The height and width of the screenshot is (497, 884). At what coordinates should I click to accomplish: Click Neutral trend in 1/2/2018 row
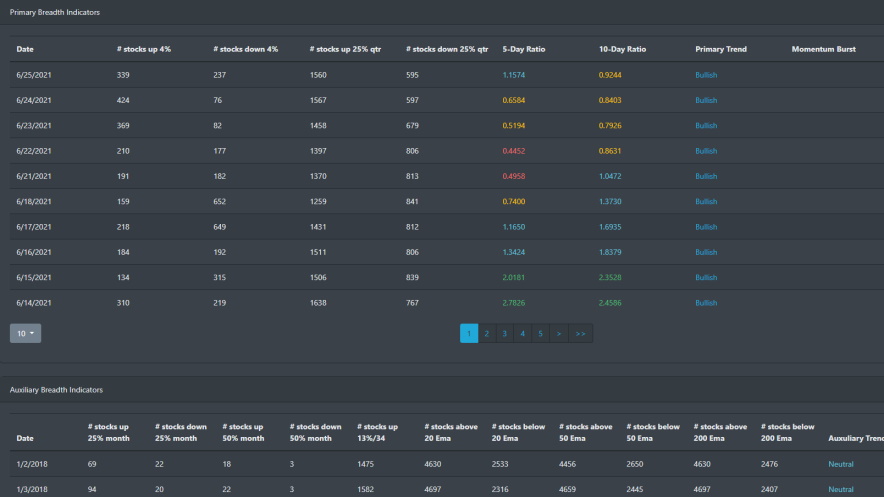pyautogui.click(x=841, y=464)
